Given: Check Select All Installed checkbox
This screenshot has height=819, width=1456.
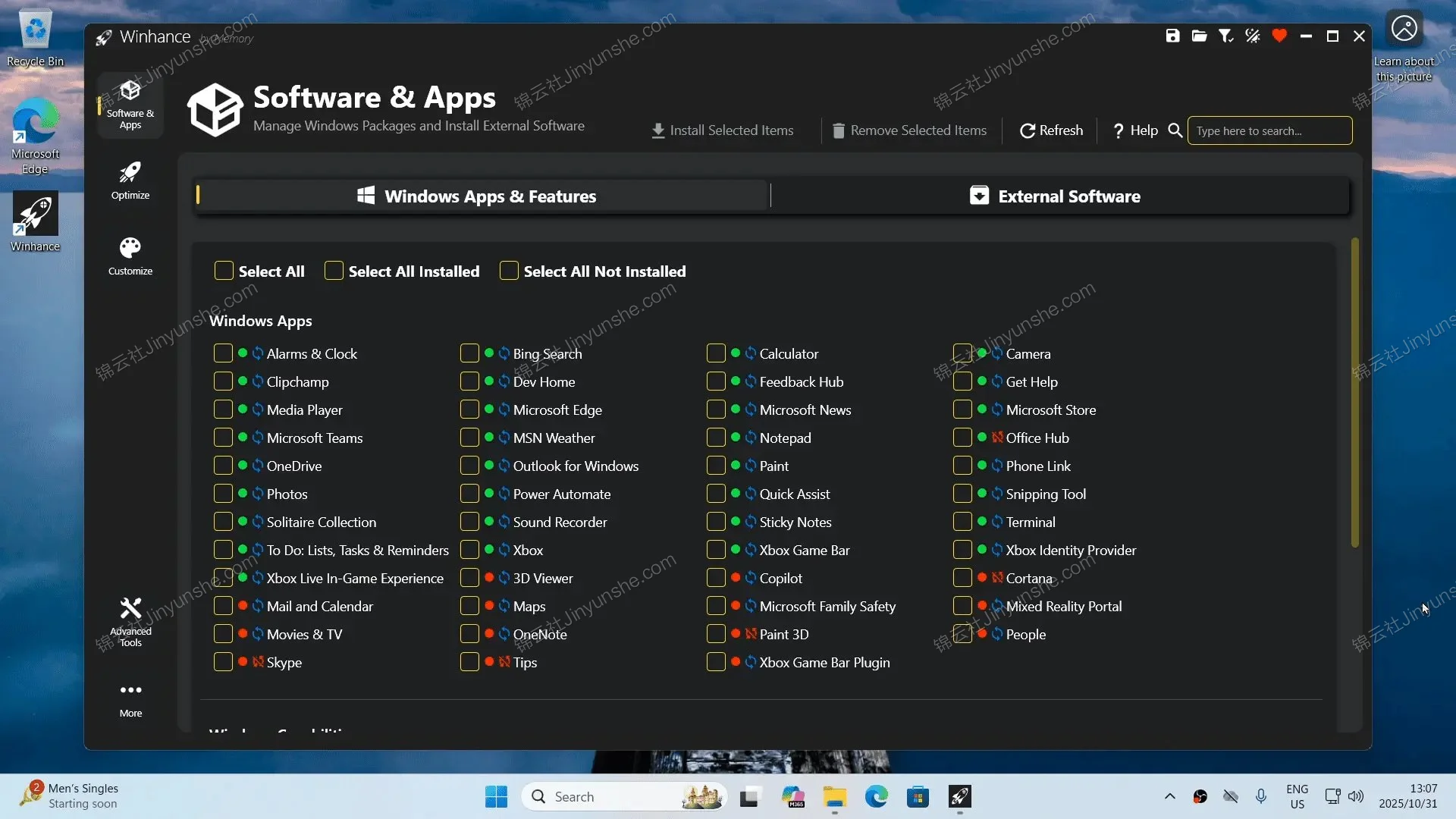Looking at the screenshot, I should coord(334,271).
